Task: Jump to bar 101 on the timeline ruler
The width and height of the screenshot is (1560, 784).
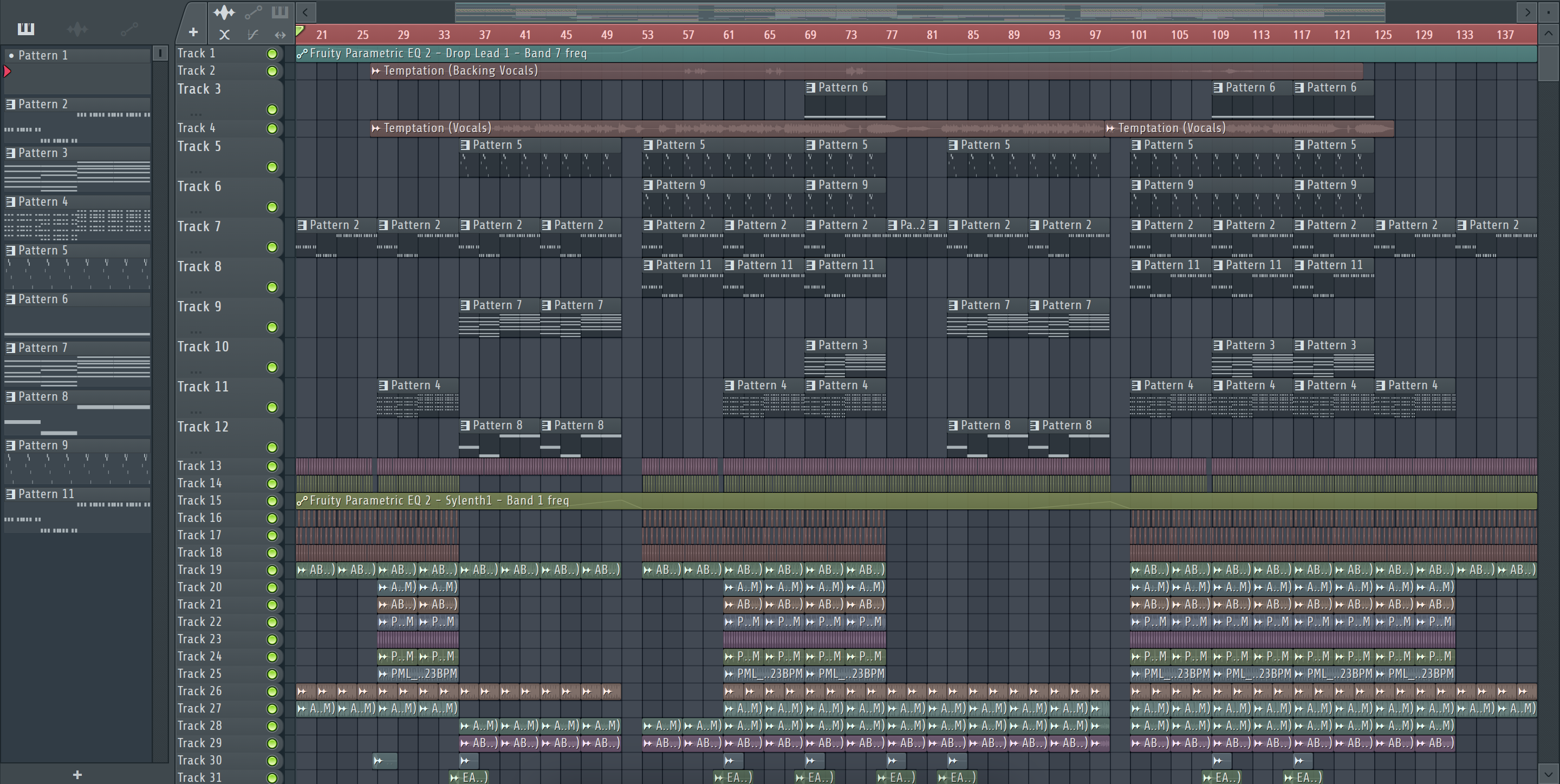Action: point(1139,35)
